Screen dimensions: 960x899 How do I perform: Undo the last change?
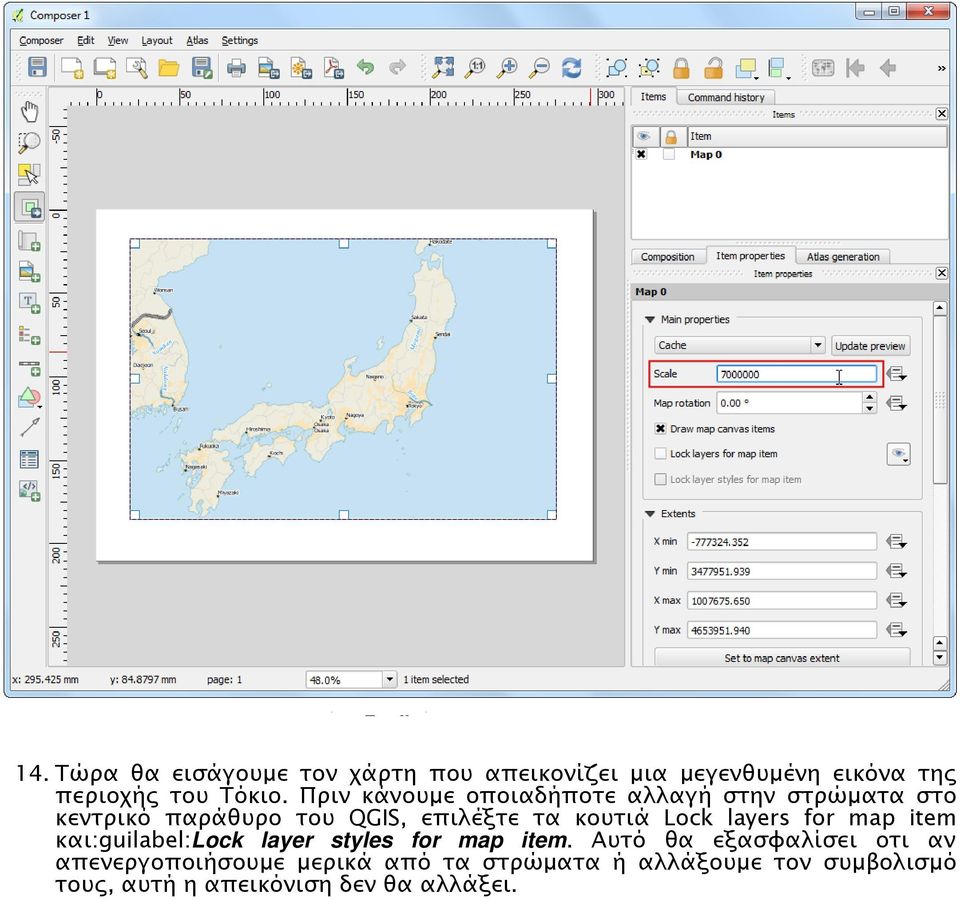click(366, 67)
